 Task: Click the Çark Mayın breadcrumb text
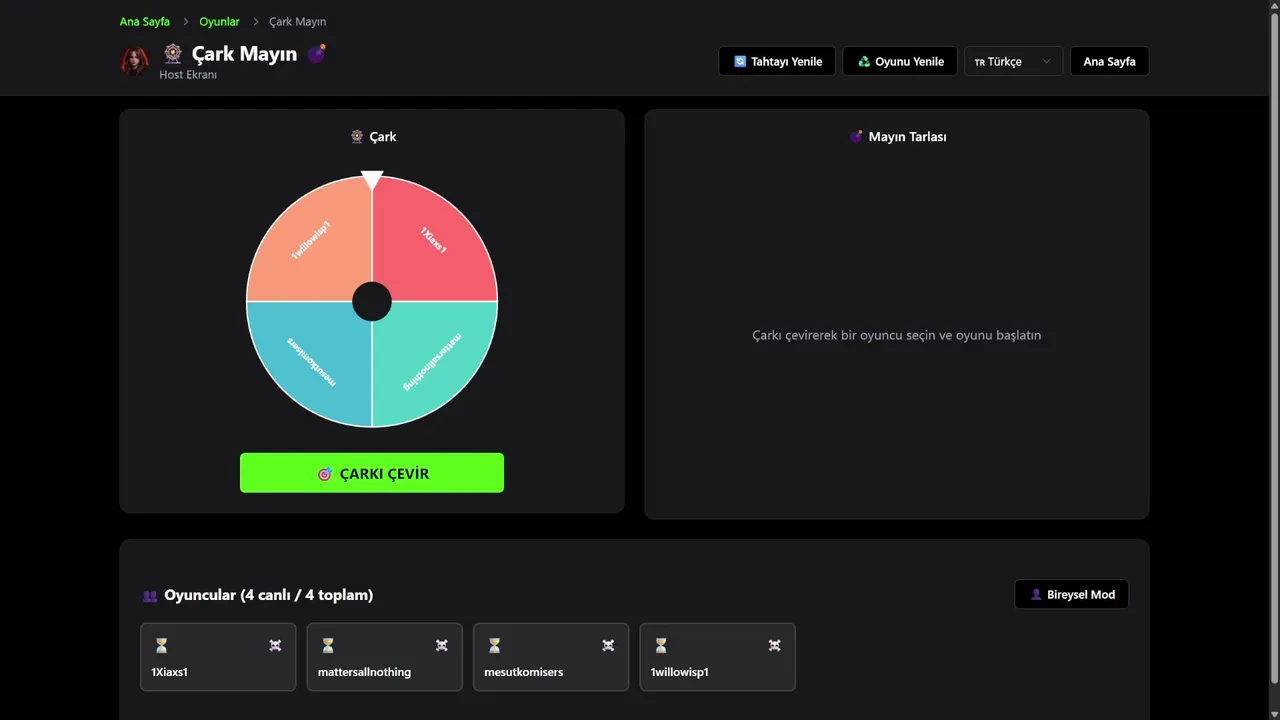point(298,22)
